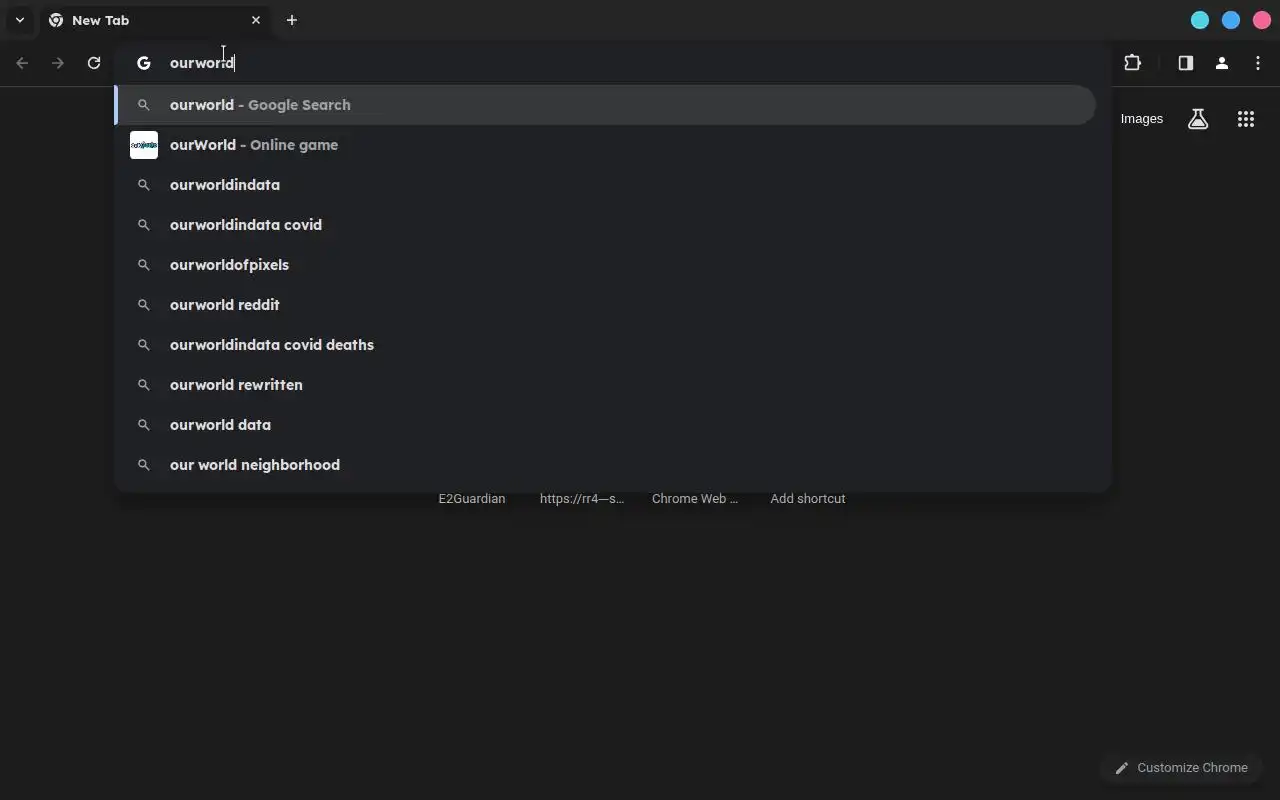This screenshot has height=800, width=1280.
Task: Click the Customize Chrome button
Action: (x=1181, y=768)
